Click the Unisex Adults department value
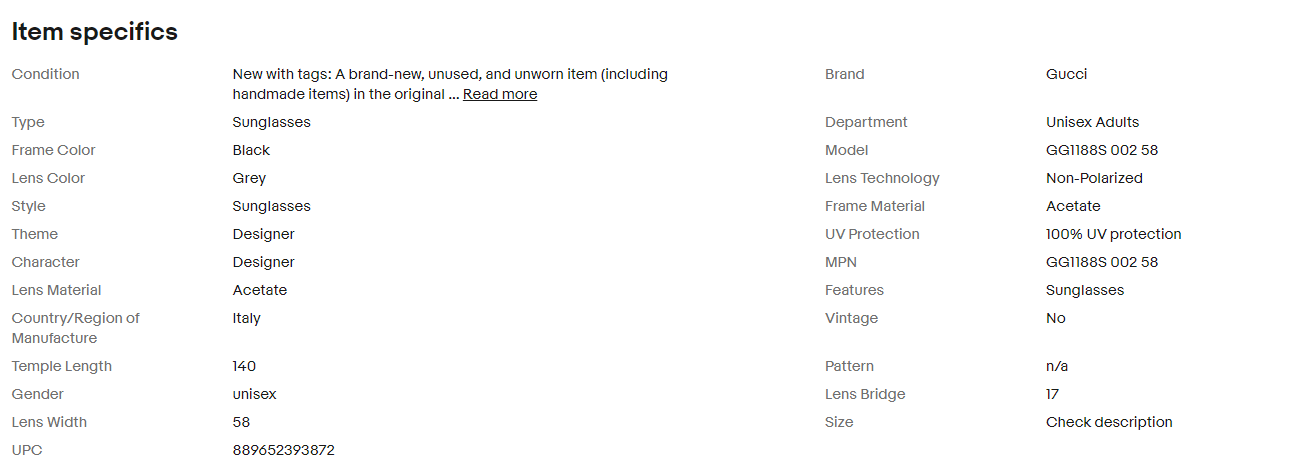This screenshot has height=467, width=1295. (x=1092, y=122)
